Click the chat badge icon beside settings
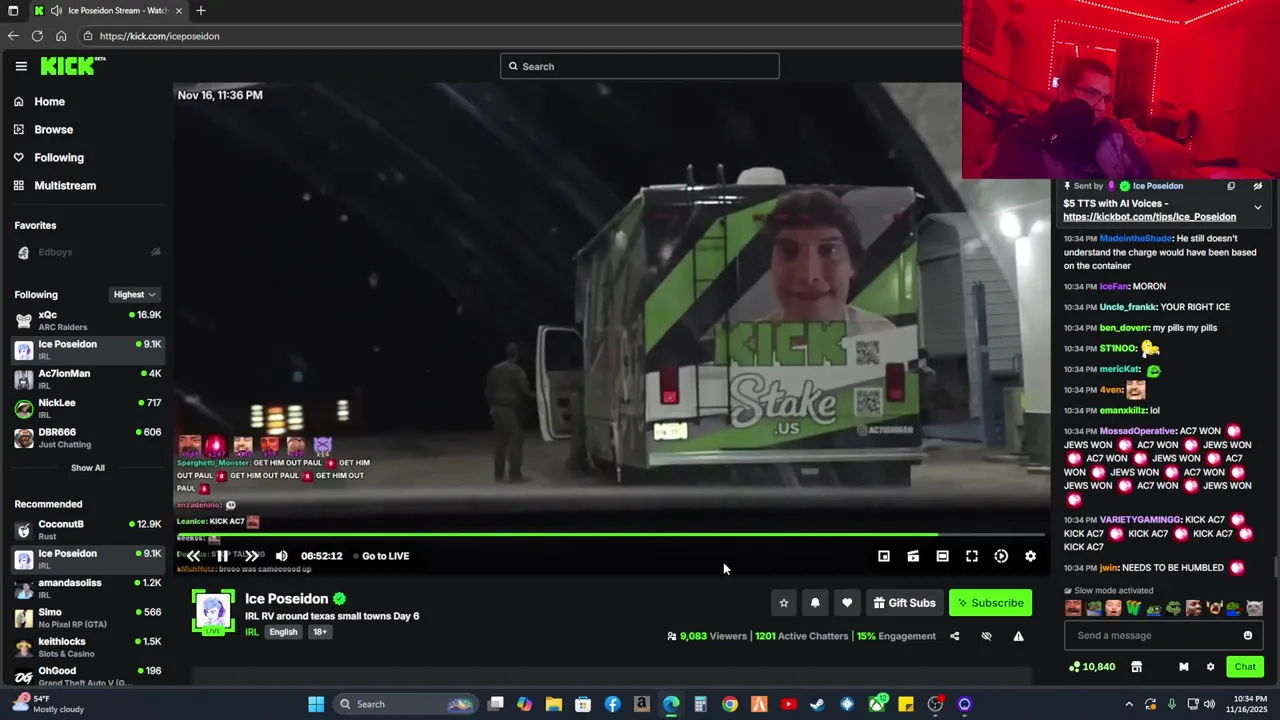This screenshot has height=720, width=1280. [1183, 667]
